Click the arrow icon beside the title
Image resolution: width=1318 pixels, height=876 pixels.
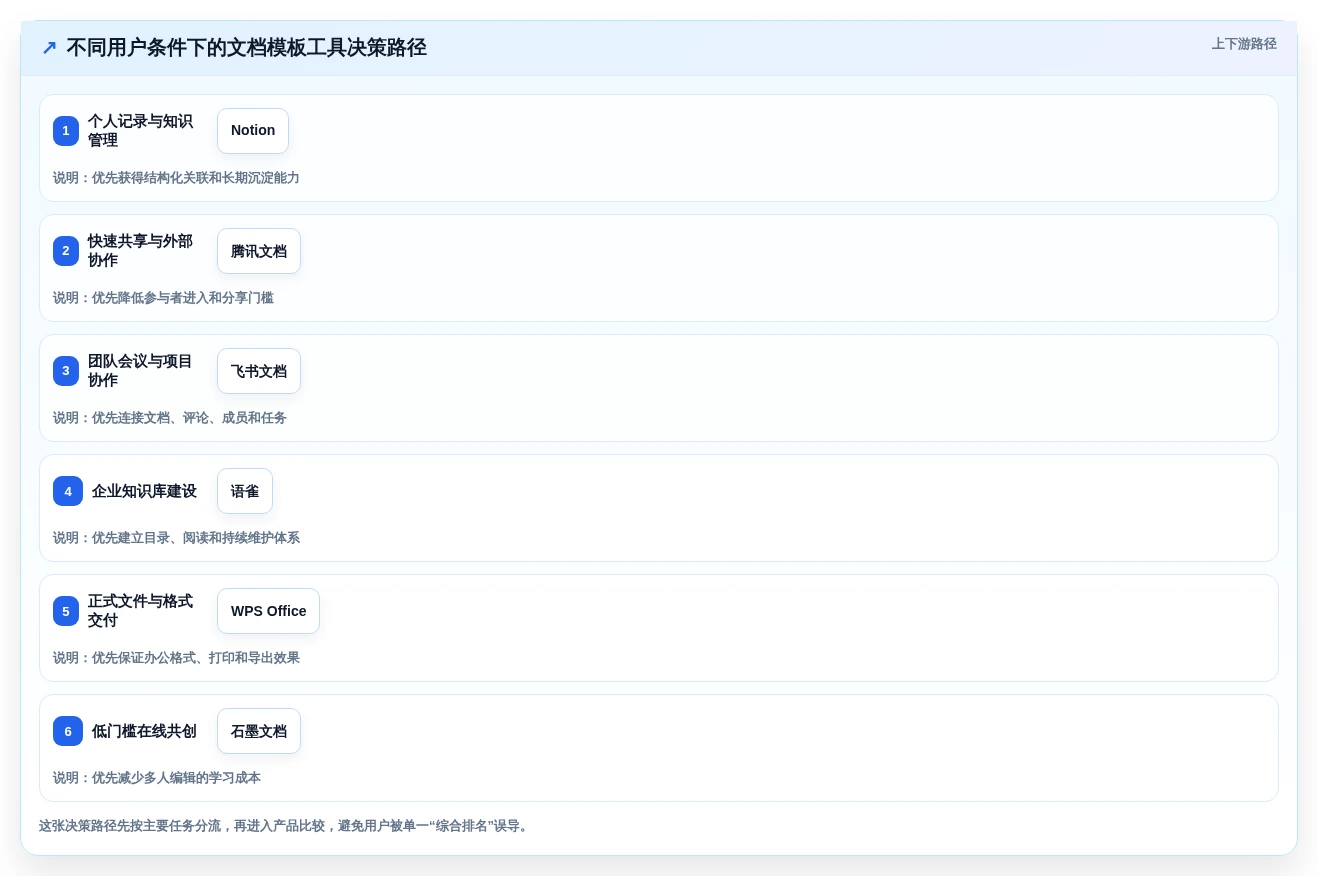[49, 47]
